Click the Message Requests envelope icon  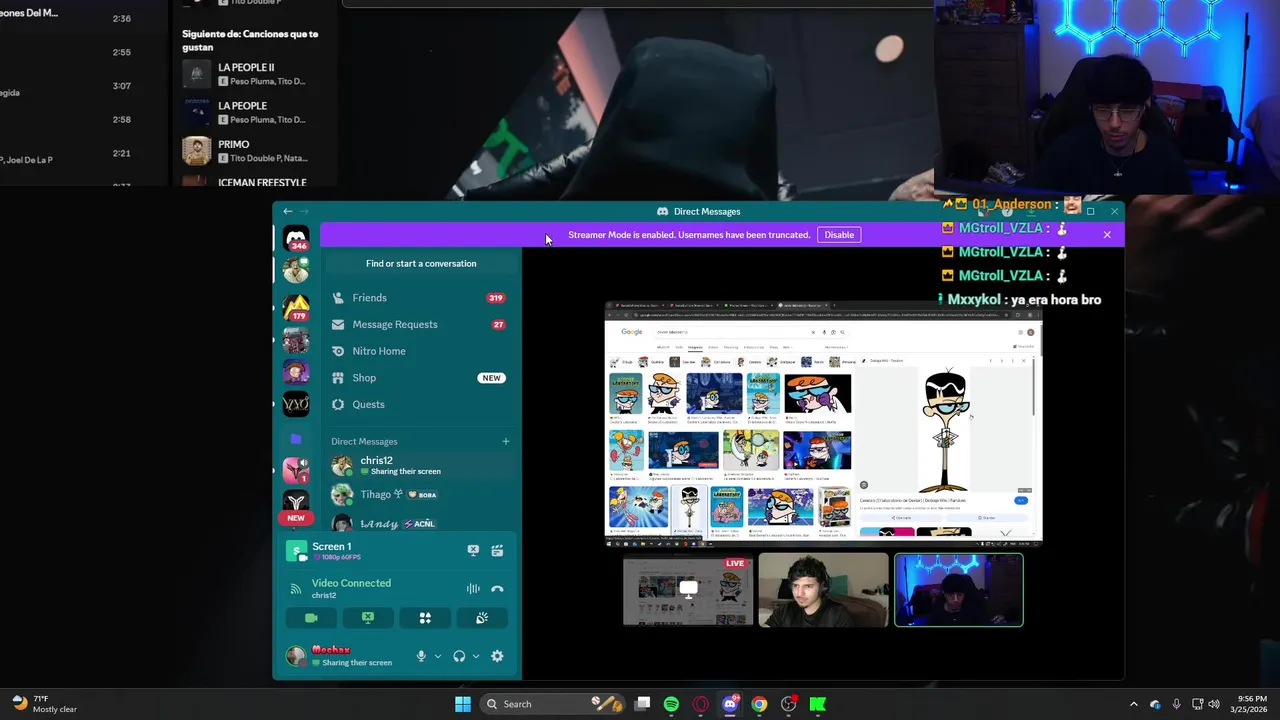click(338, 324)
